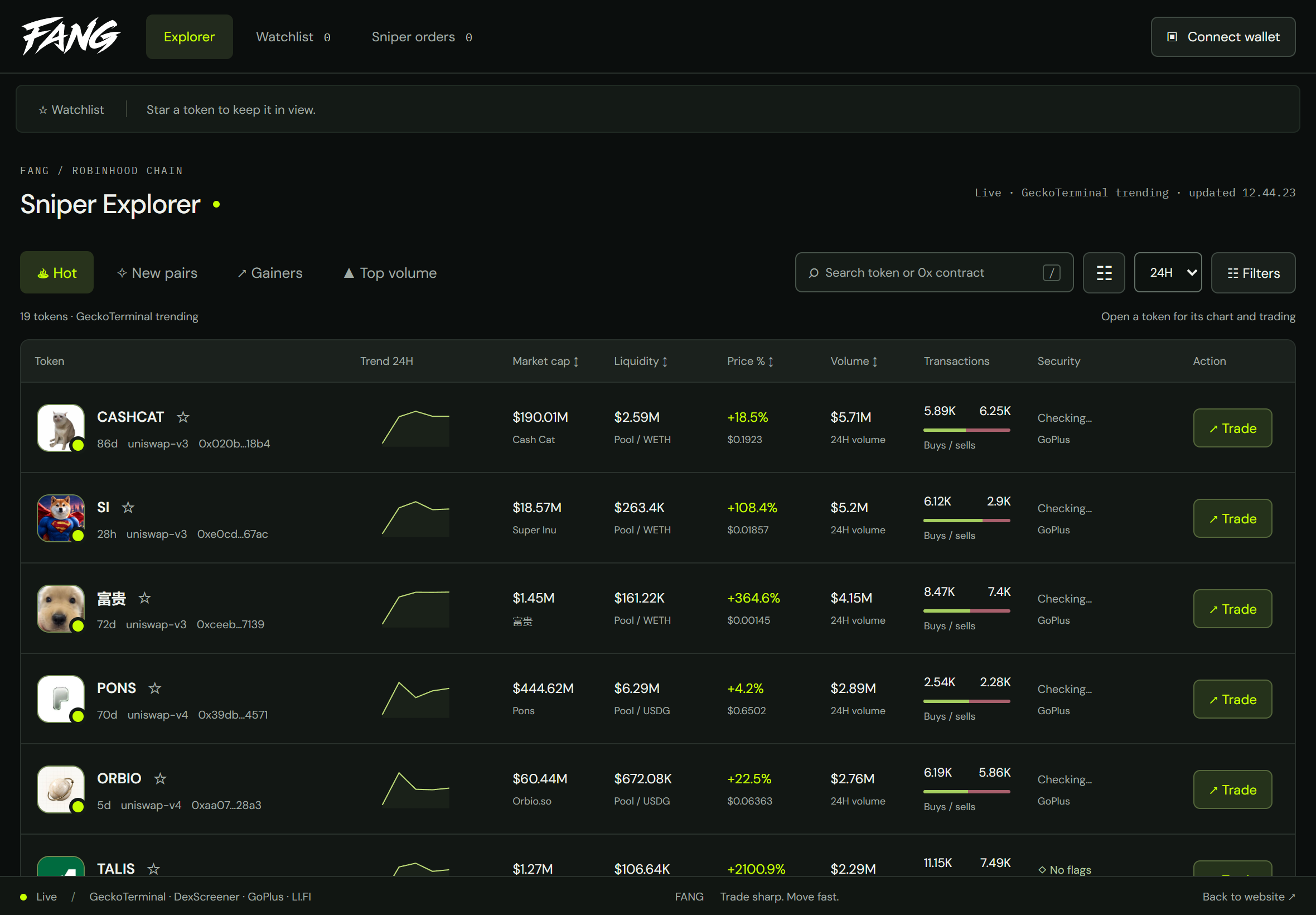The image size is (1316, 915).
Task: Click the TALIS No flags security status
Action: pyautogui.click(x=1065, y=870)
